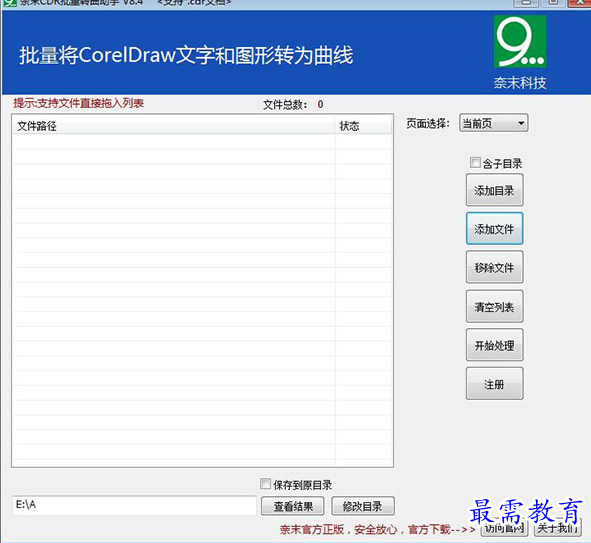Open the 页面选择 dropdown showing 当前页
The width and height of the screenshot is (591, 543).
click(494, 123)
